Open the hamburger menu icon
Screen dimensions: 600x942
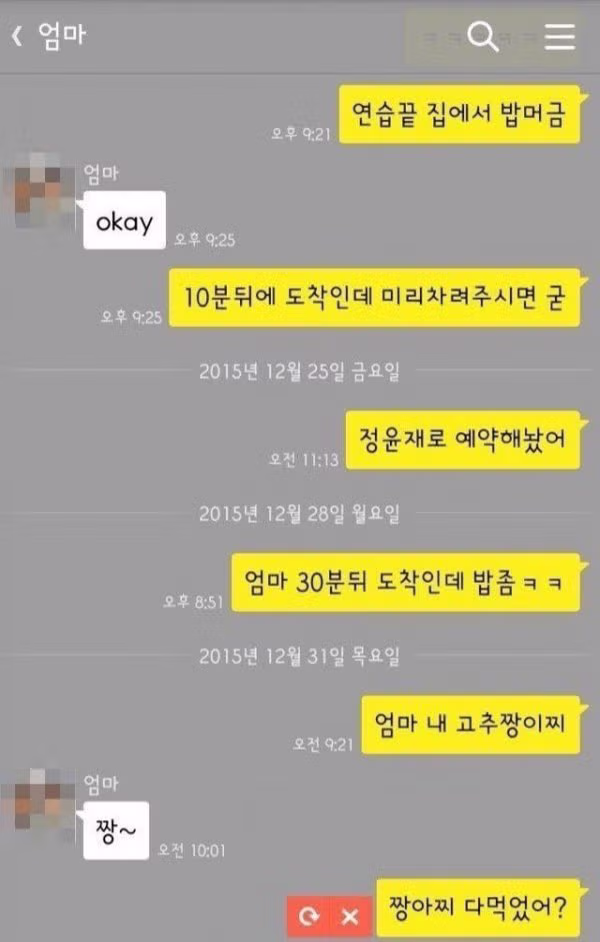560,36
